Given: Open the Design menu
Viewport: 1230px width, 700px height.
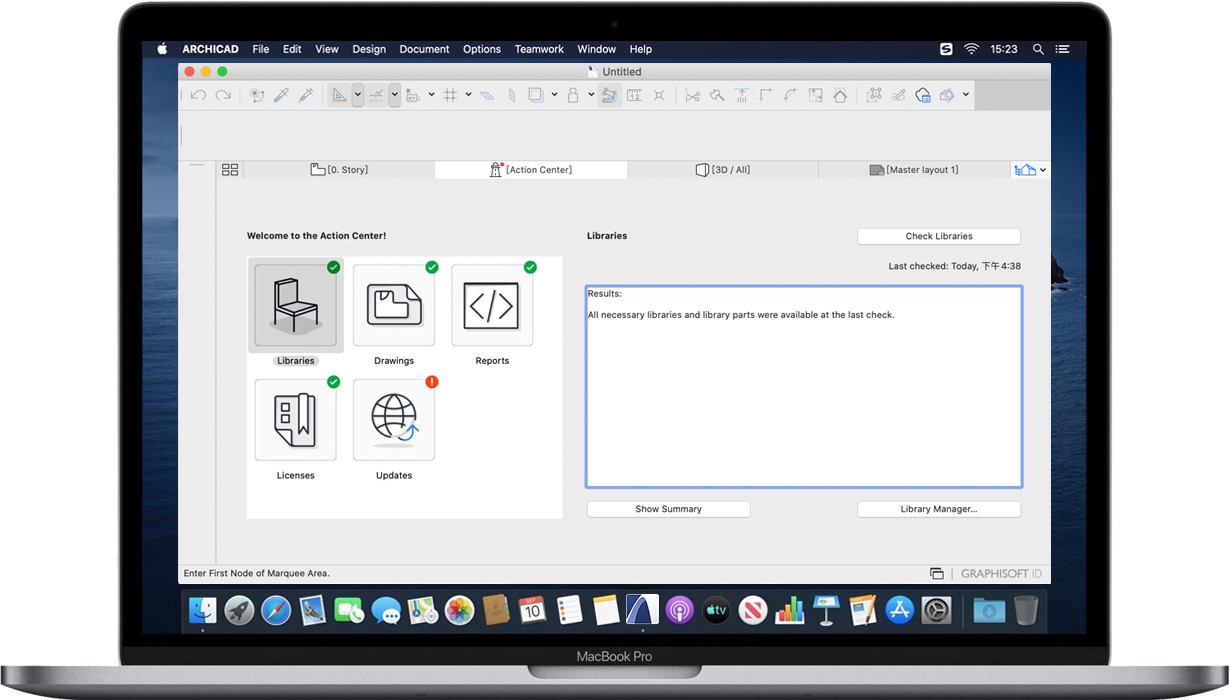Looking at the screenshot, I should (x=368, y=49).
